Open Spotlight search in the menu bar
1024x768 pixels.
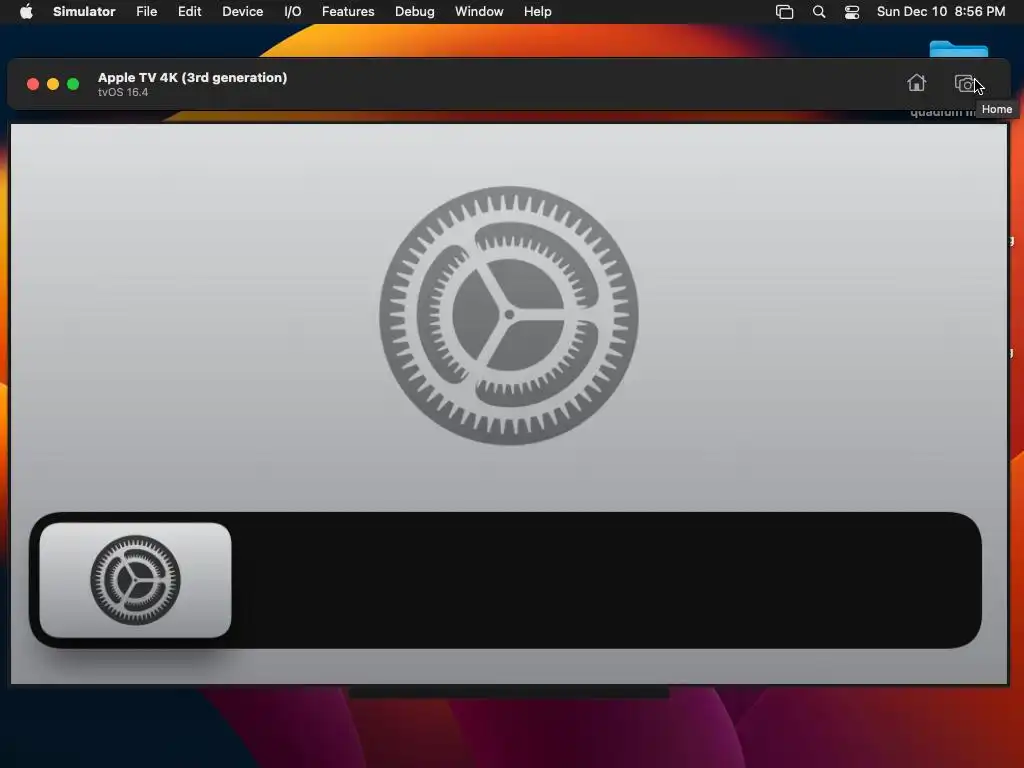point(819,12)
